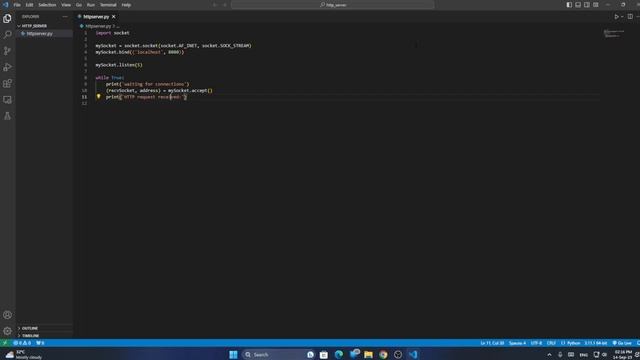Open Source Control view
This screenshot has height=360, width=640.
coord(7,51)
